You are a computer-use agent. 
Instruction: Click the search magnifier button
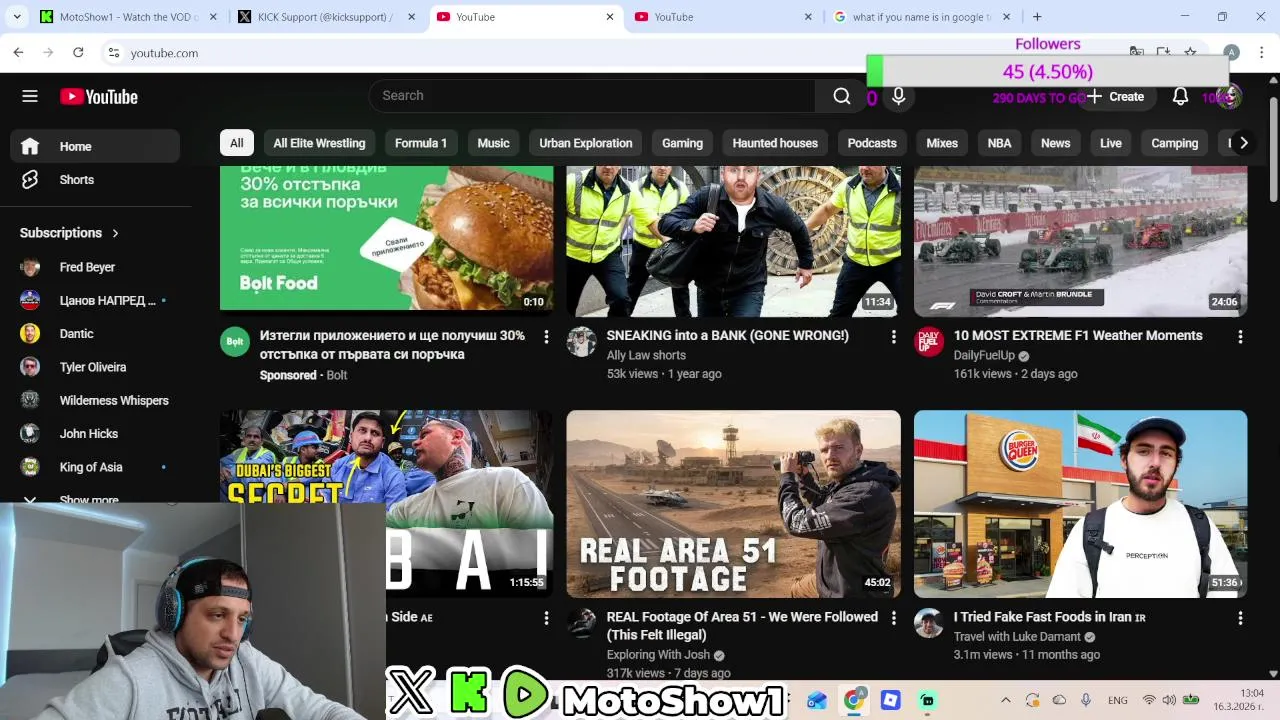coord(842,96)
